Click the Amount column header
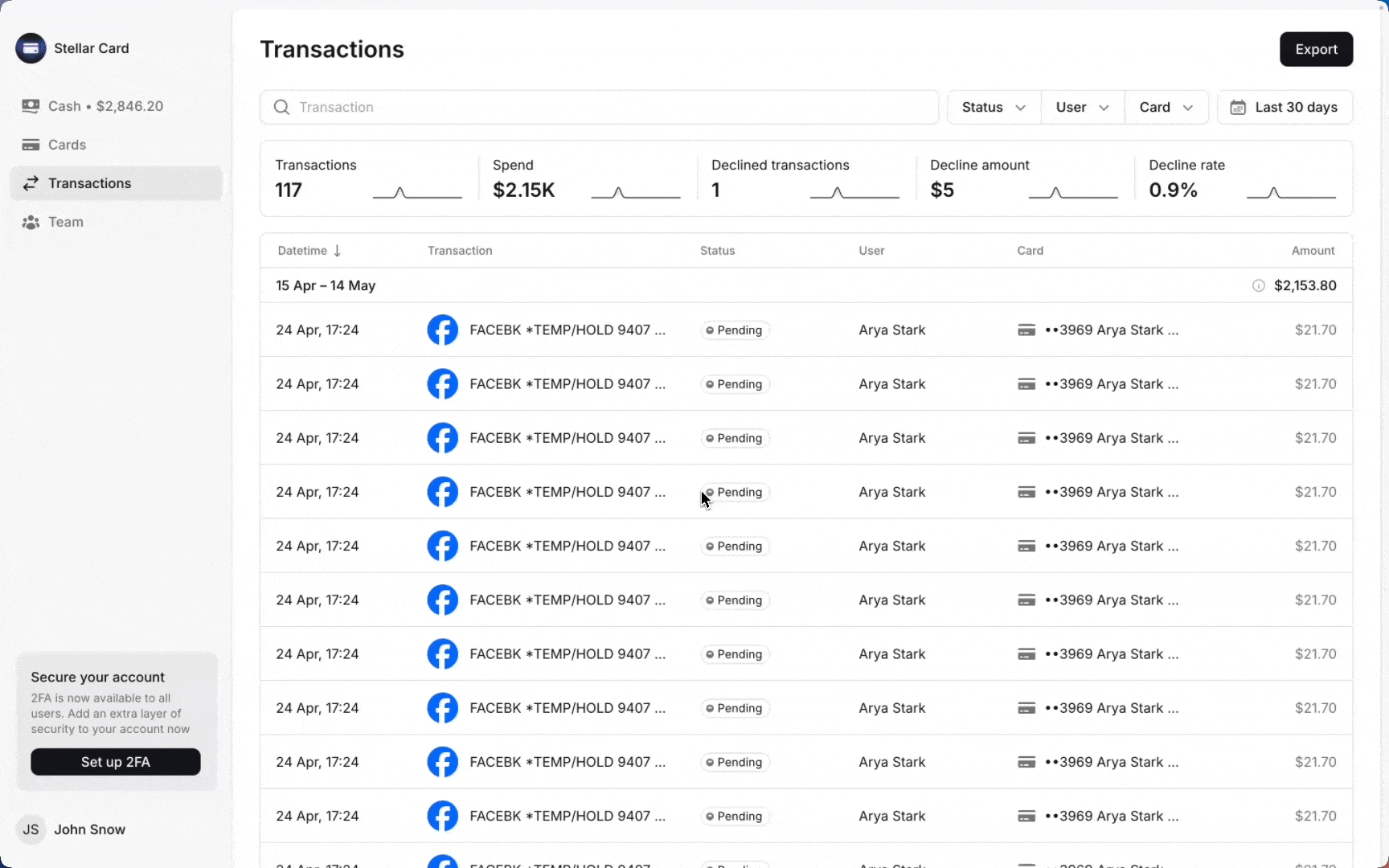Viewport: 1389px width, 868px height. click(1313, 251)
